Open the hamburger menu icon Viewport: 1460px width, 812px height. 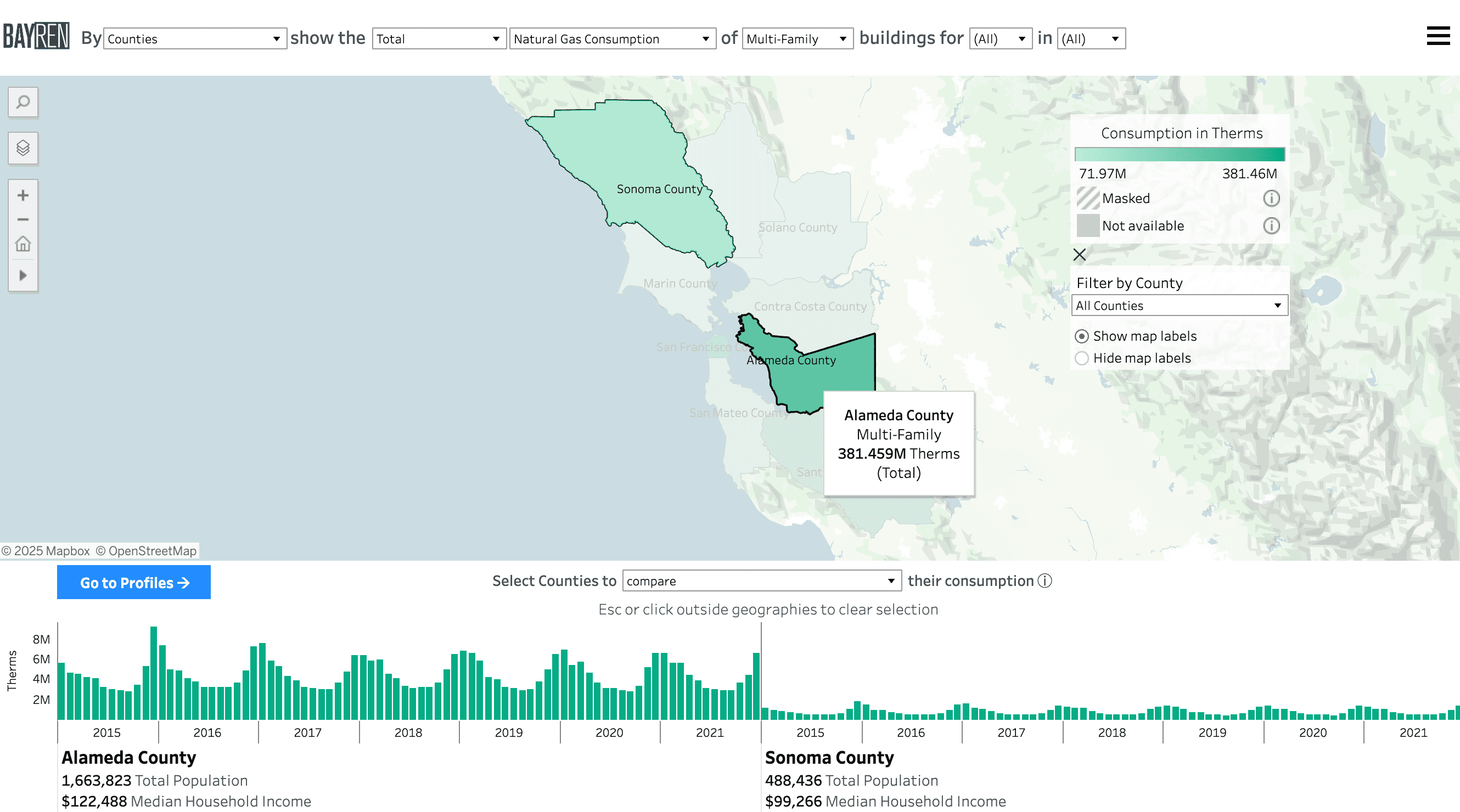[1438, 36]
